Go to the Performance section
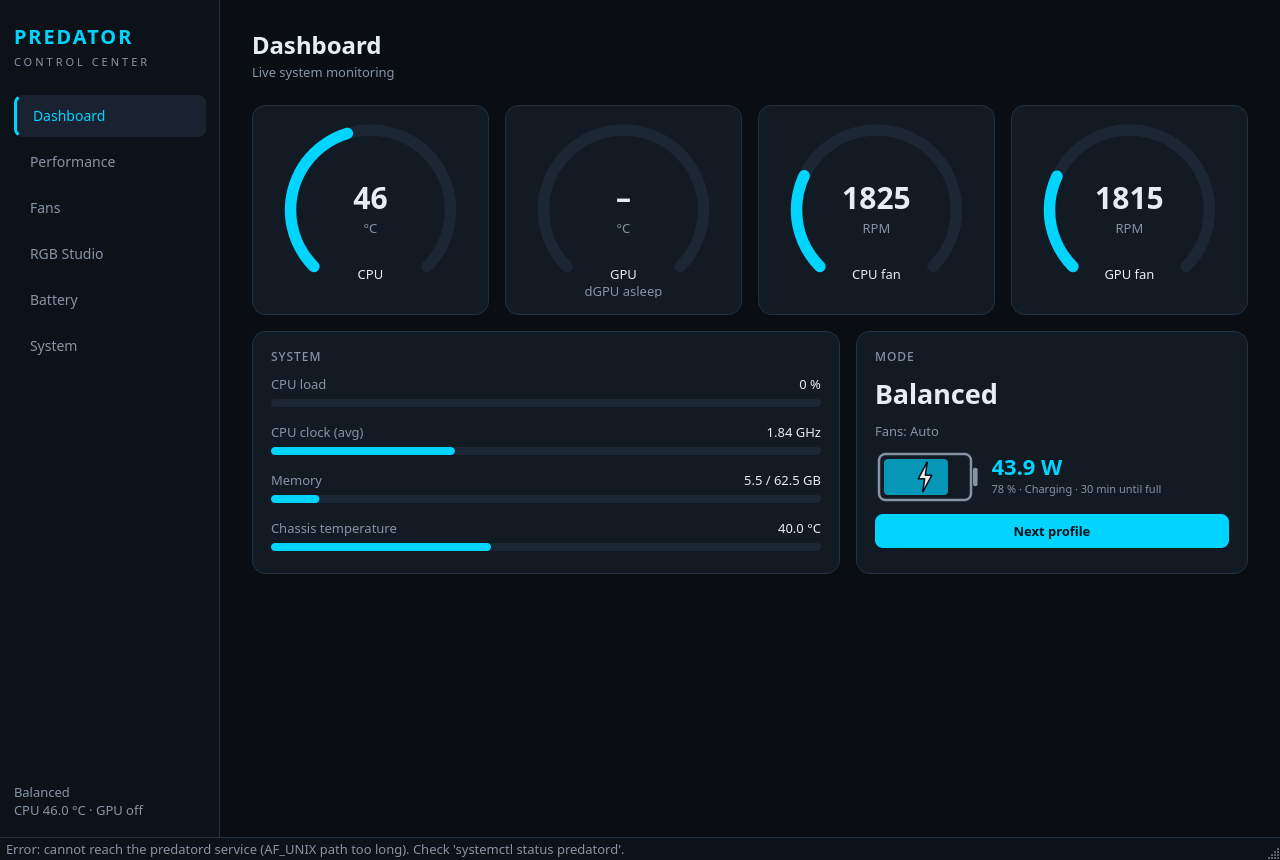 (110, 162)
